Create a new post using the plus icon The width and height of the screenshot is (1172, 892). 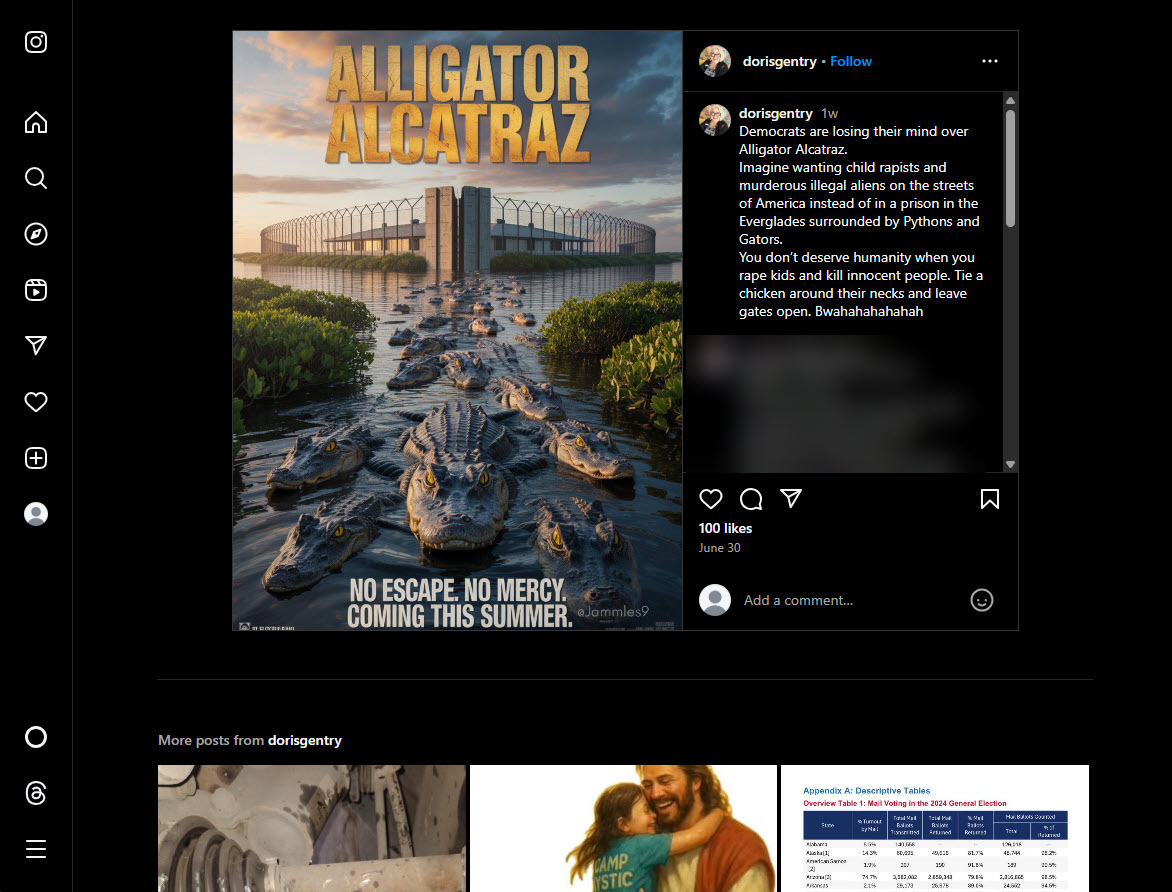[x=35, y=457]
